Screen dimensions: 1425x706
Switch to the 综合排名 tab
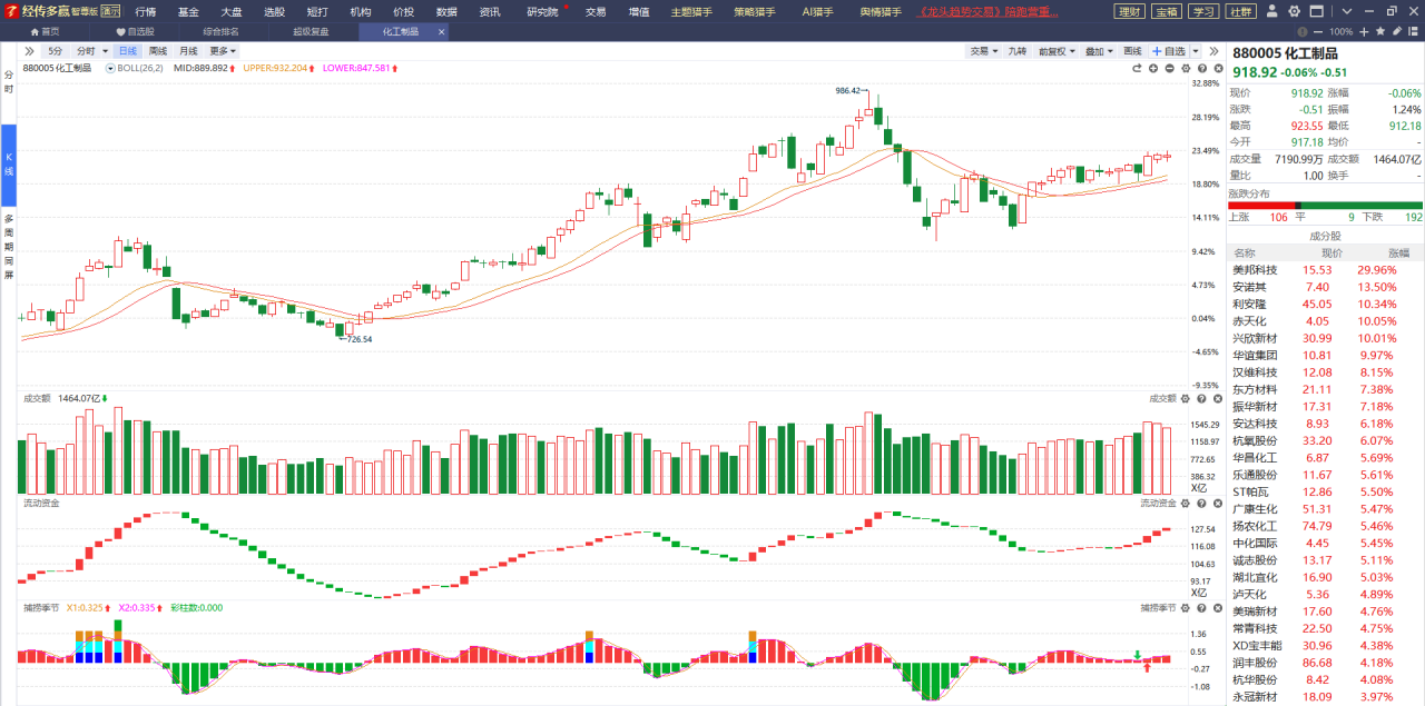coord(221,31)
